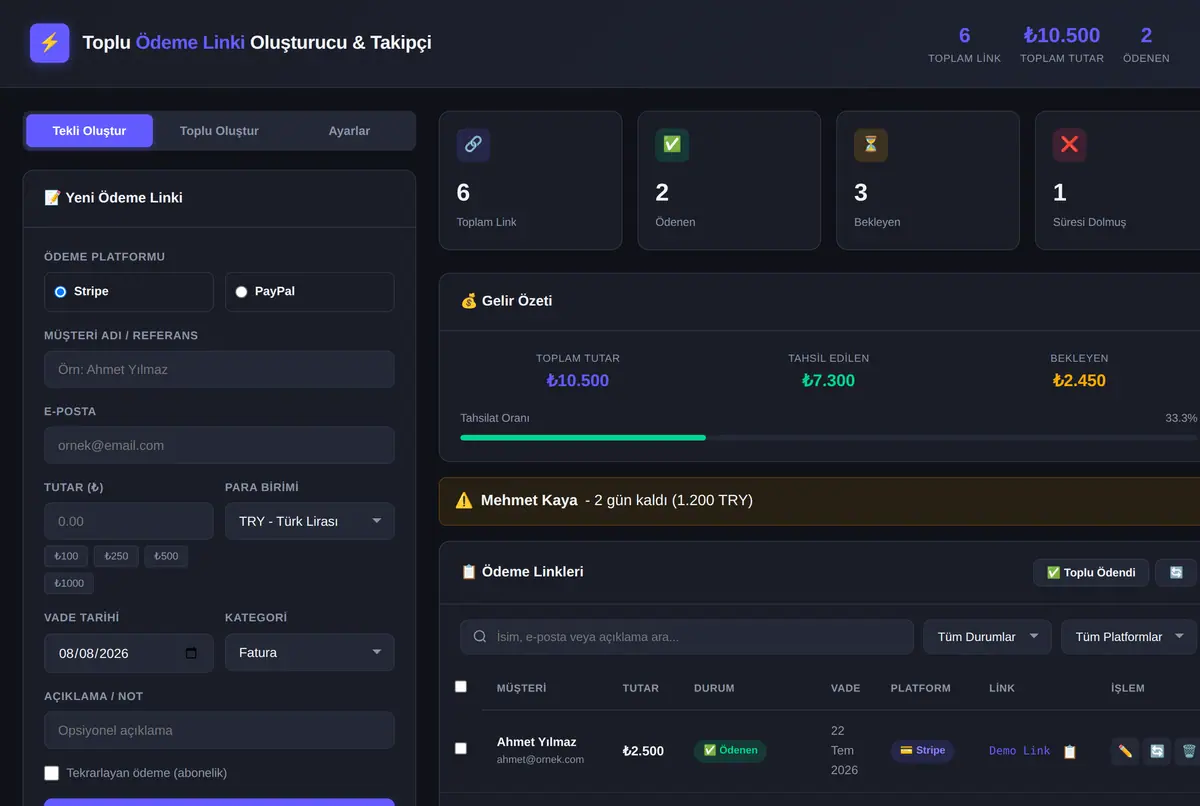
Task: Open the Tüm Platformlar filter dropdown
Action: click(x=1129, y=637)
